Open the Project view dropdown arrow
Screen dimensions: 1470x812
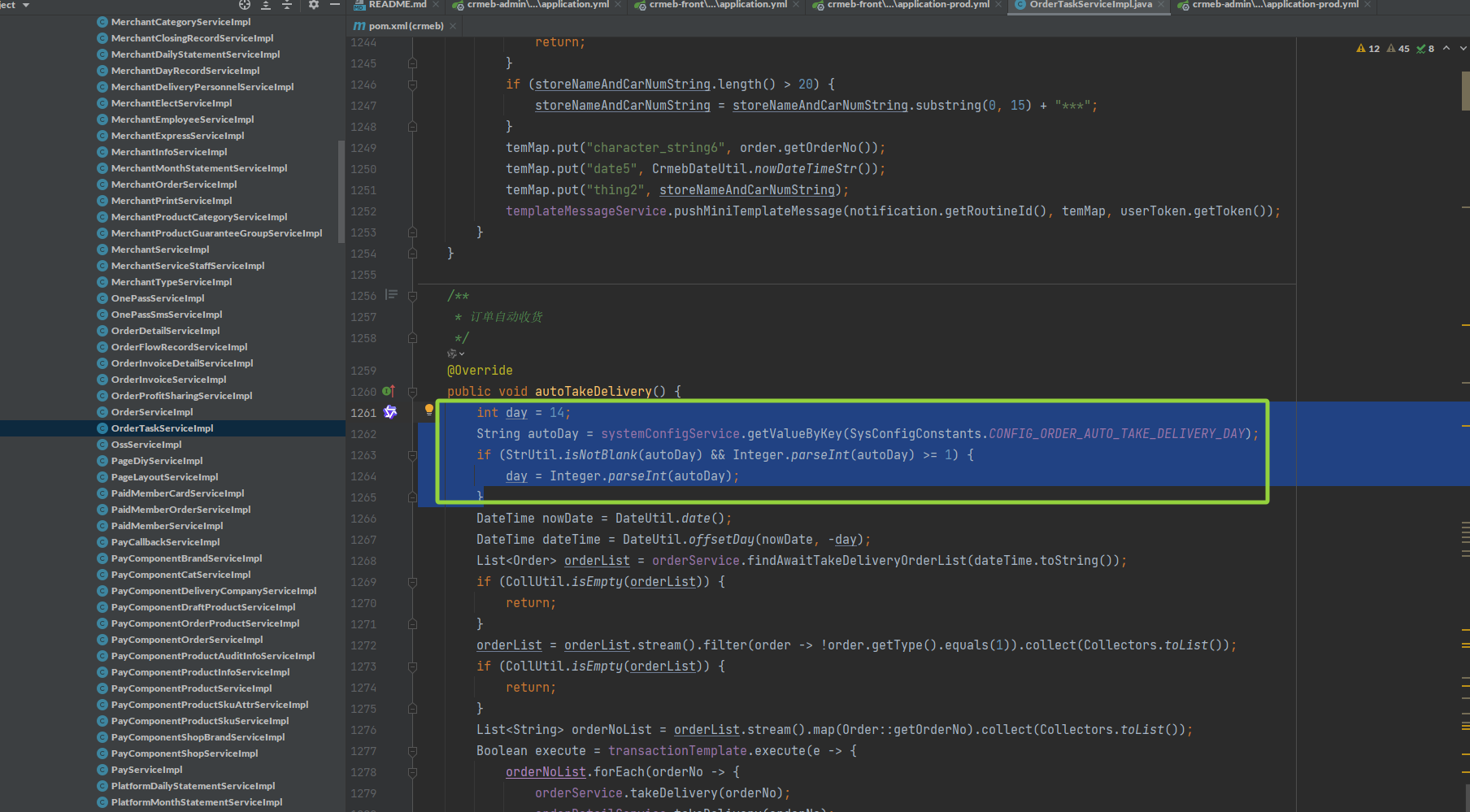pyautogui.click(x=26, y=5)
